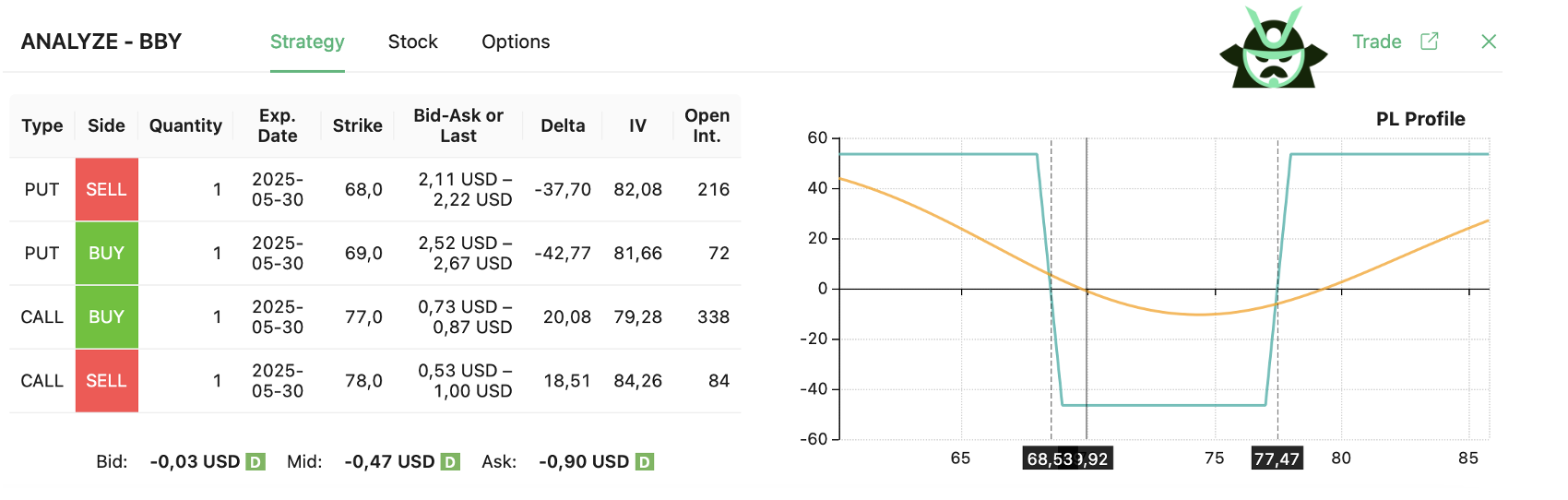This screenshot has height=500, width=1568.
Task: Toggle SELL side on the 68,0 put
Action: pos(107,189)
